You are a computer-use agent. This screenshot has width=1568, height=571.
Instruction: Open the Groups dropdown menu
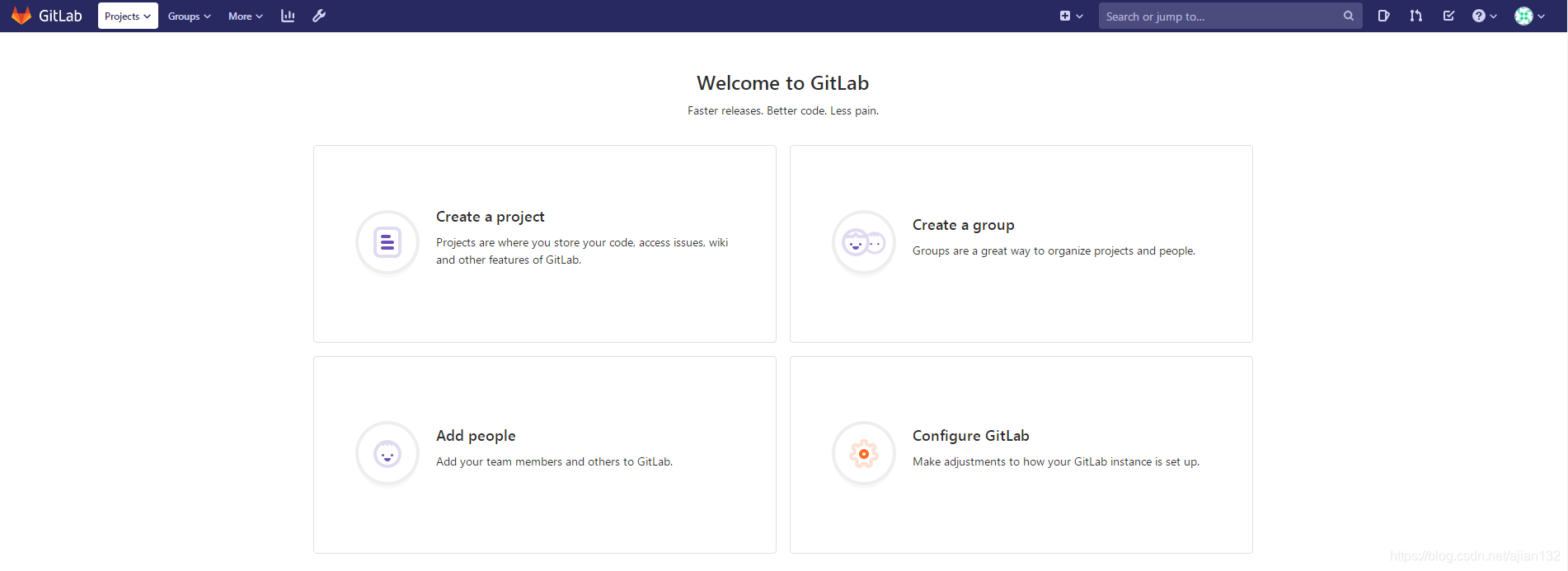click(x=189, y=16)
